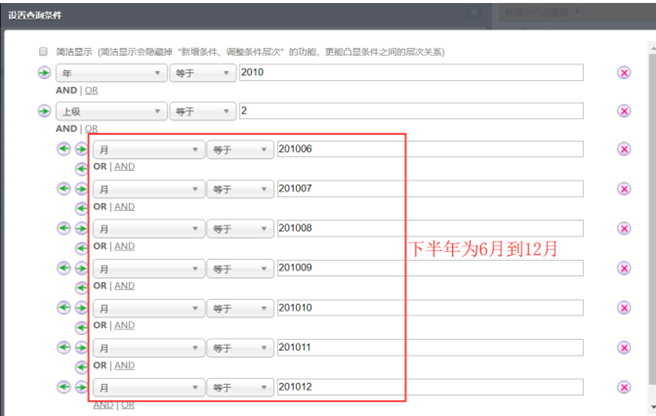Delete the 年 等于 2010 condition
Image resolution: width=656 pixels, height=416 pixels.
click(624, 73)
